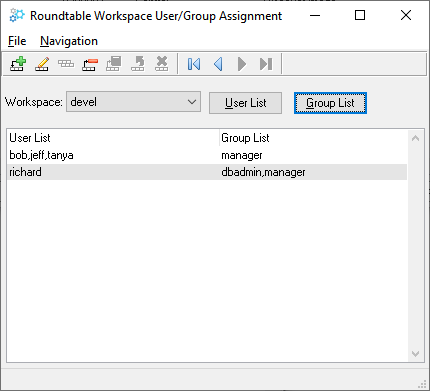
Task: Go to the previous record
Action: 218,64
